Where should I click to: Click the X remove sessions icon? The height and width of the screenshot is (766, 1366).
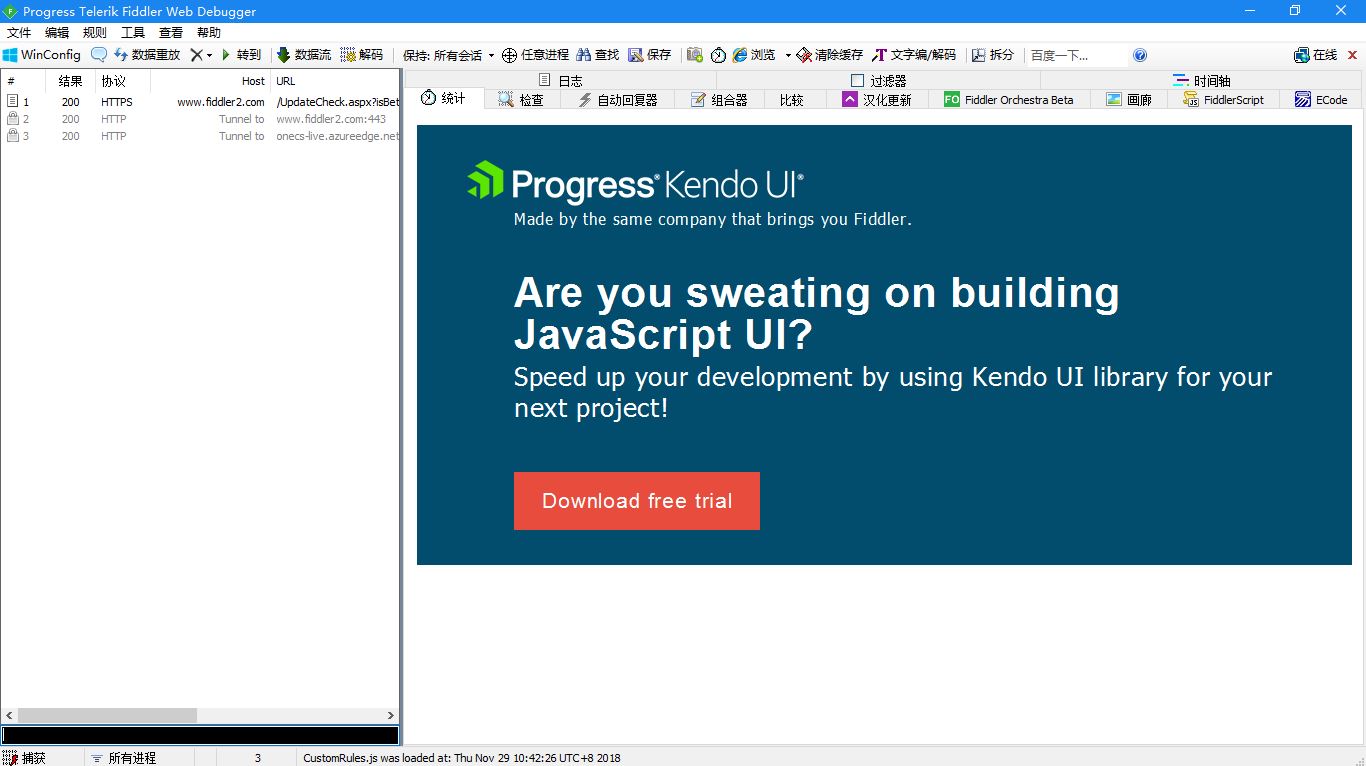(196, 55)
